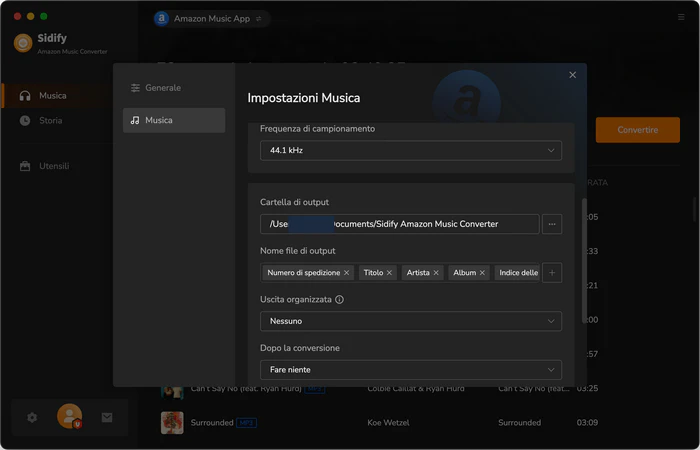This screenshot has height=450, width=700.
Task: Click the Convertire button
Action: point(638,130)
